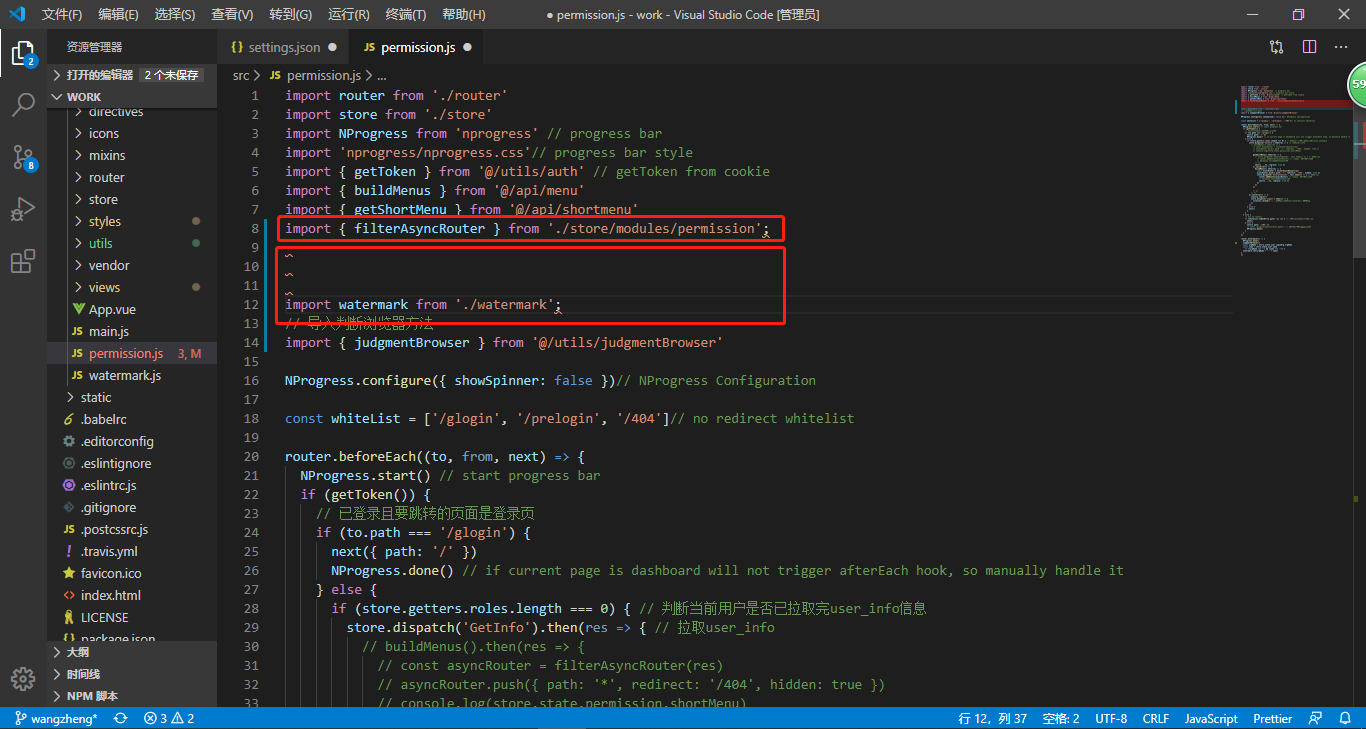
Task: Open the 终端(T) menu
Action: click(405, 14)
